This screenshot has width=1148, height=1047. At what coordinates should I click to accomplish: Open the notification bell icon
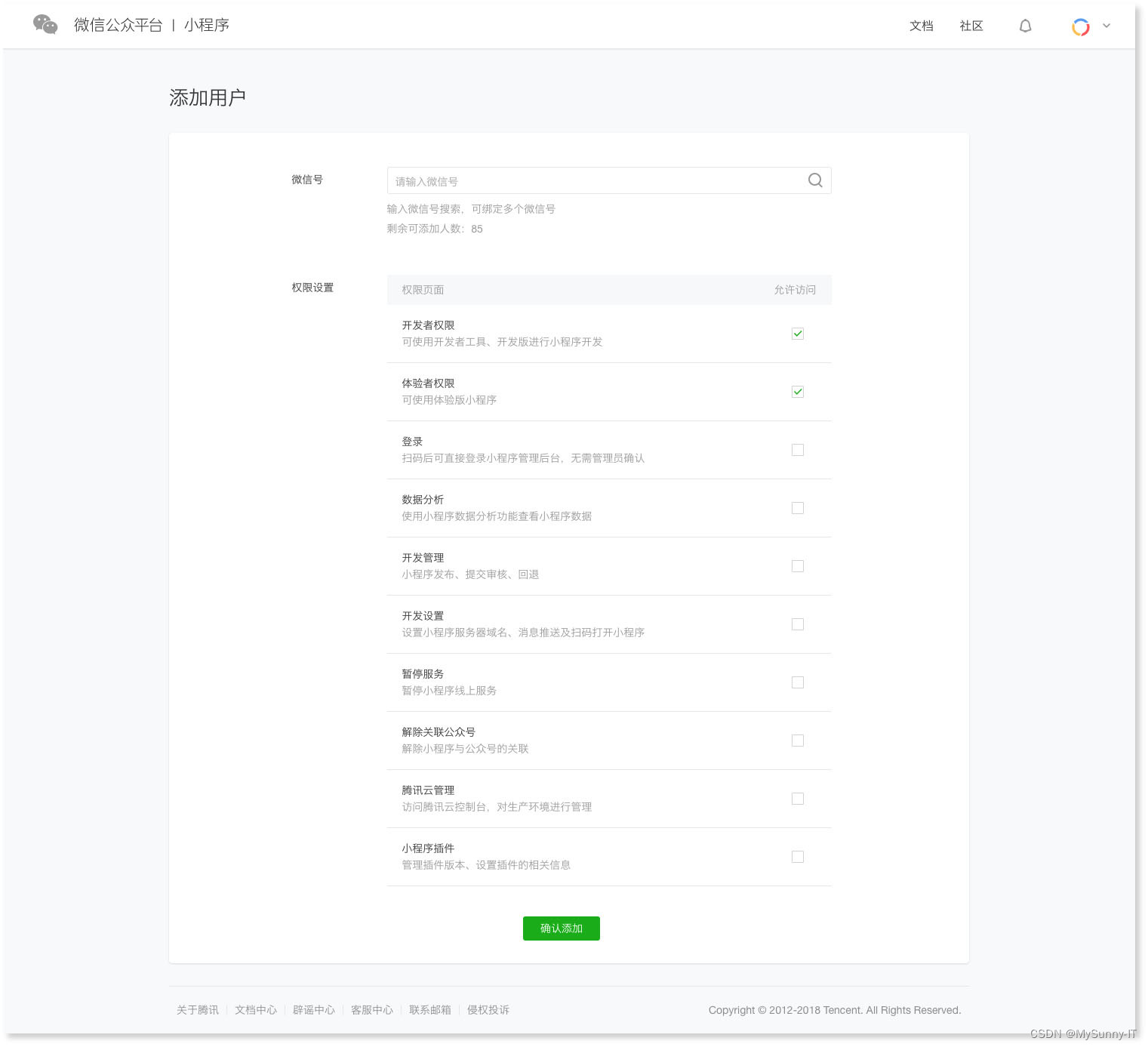pos(1025,26)
